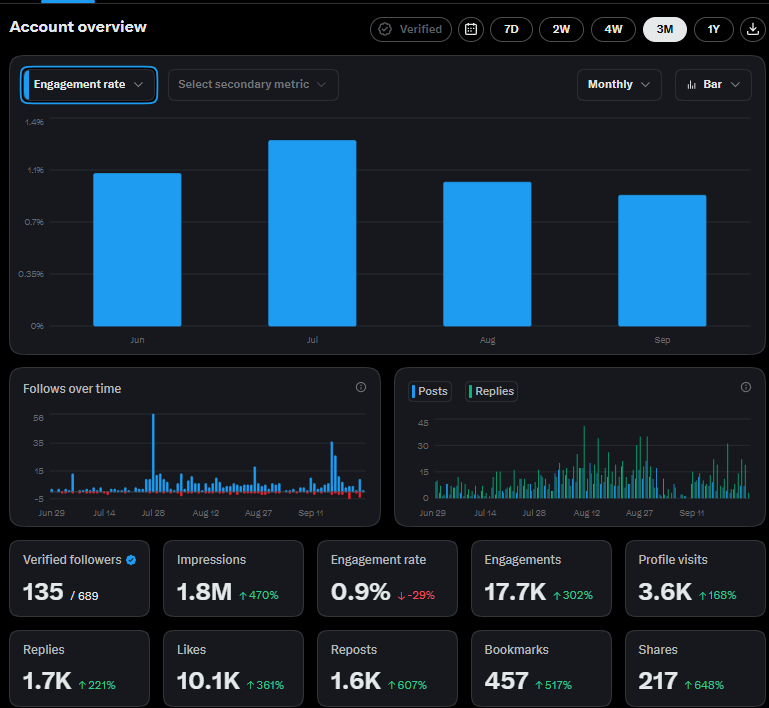Click the Verified followers card

click(79, 579)
